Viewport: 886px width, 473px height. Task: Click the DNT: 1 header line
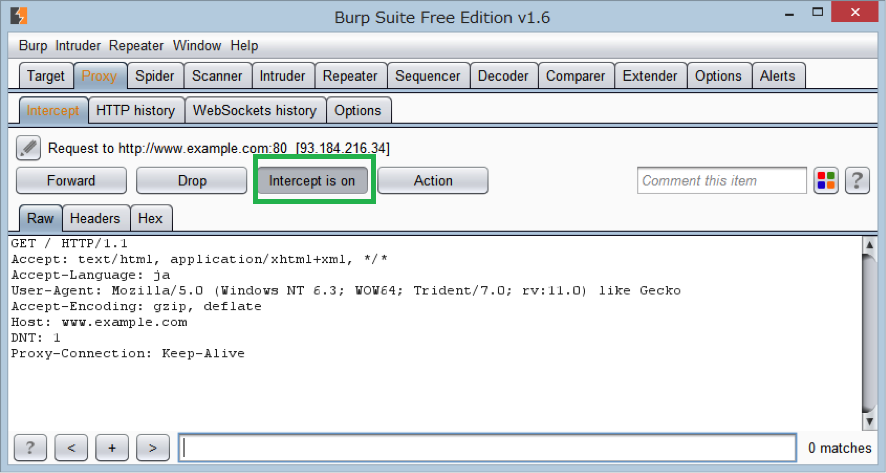[36, 338]
